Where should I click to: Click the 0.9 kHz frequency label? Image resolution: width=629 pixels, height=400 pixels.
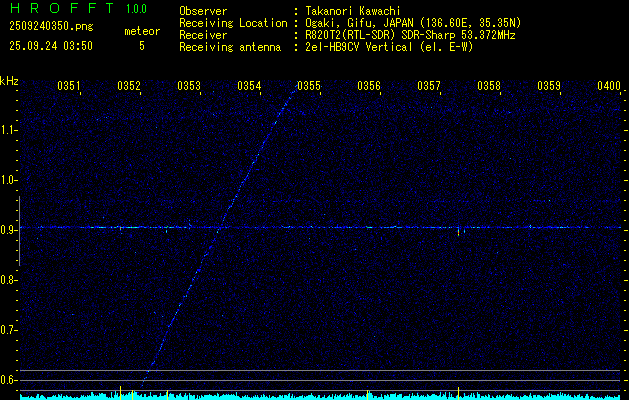click(x=7, y=230)
